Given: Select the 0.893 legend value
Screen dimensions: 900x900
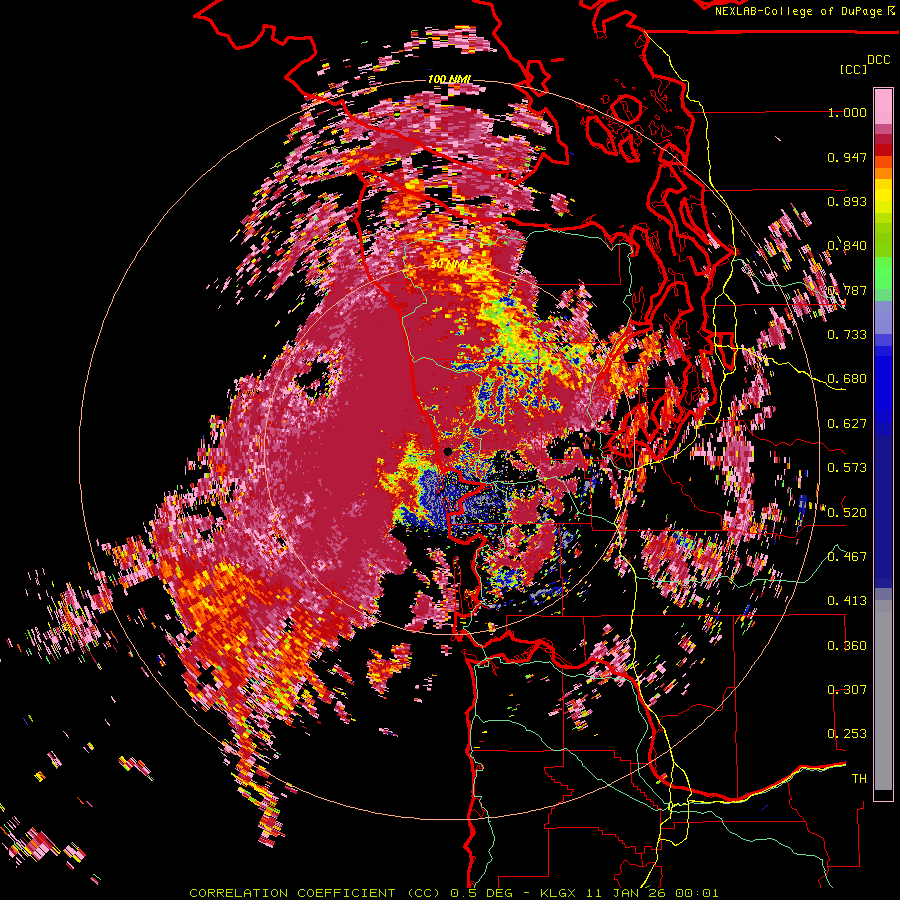Looking at the screenshot, I should [847, 201].
